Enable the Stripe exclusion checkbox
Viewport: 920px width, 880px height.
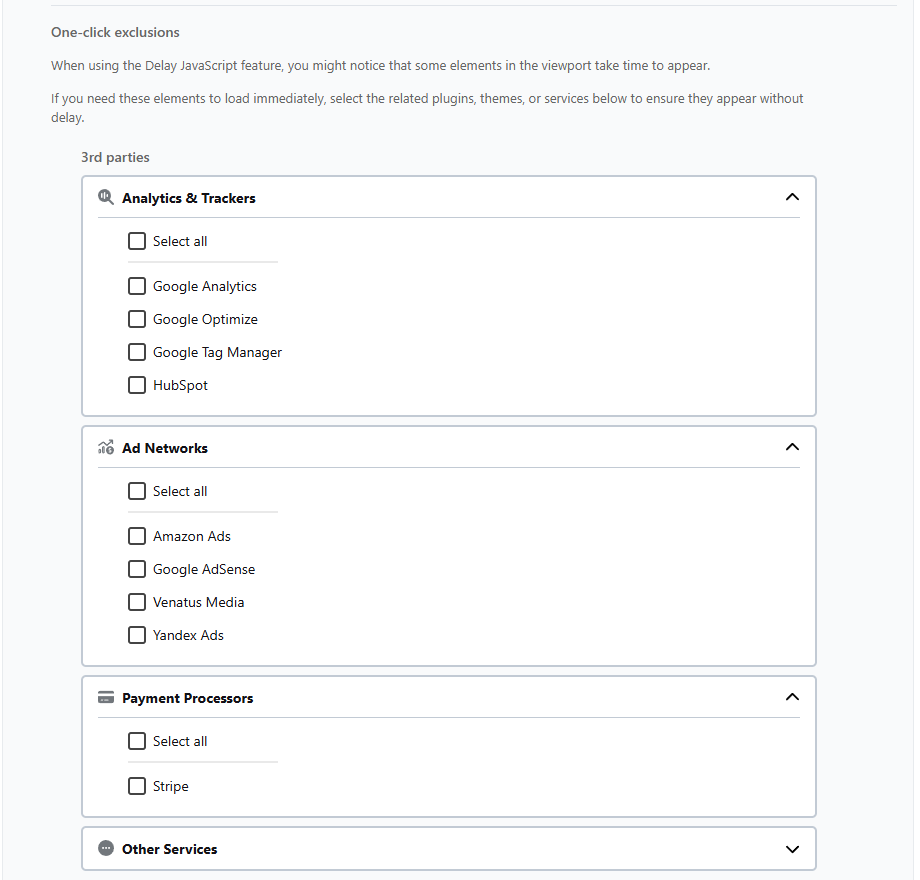click(137, 786)
